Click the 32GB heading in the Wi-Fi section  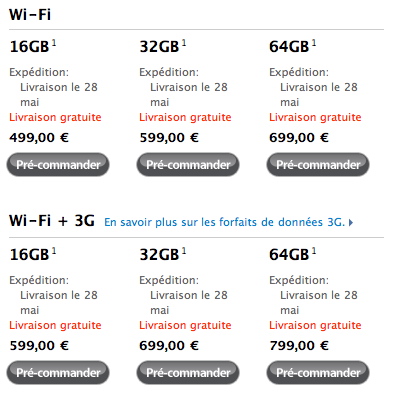tap(159, 47)
